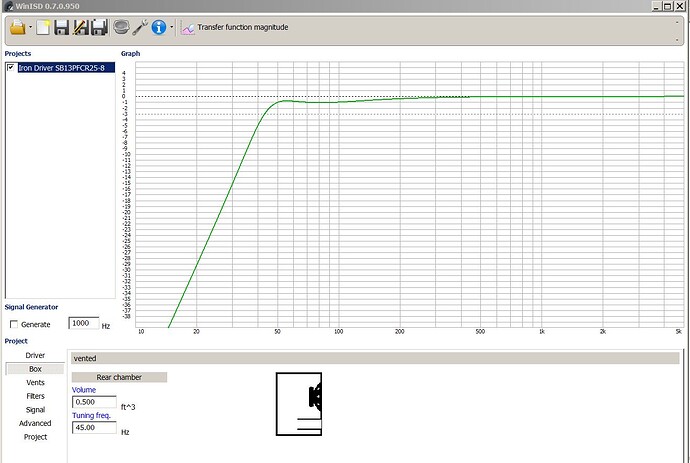Click the ft^3 volume unit label

pos(128,407)
